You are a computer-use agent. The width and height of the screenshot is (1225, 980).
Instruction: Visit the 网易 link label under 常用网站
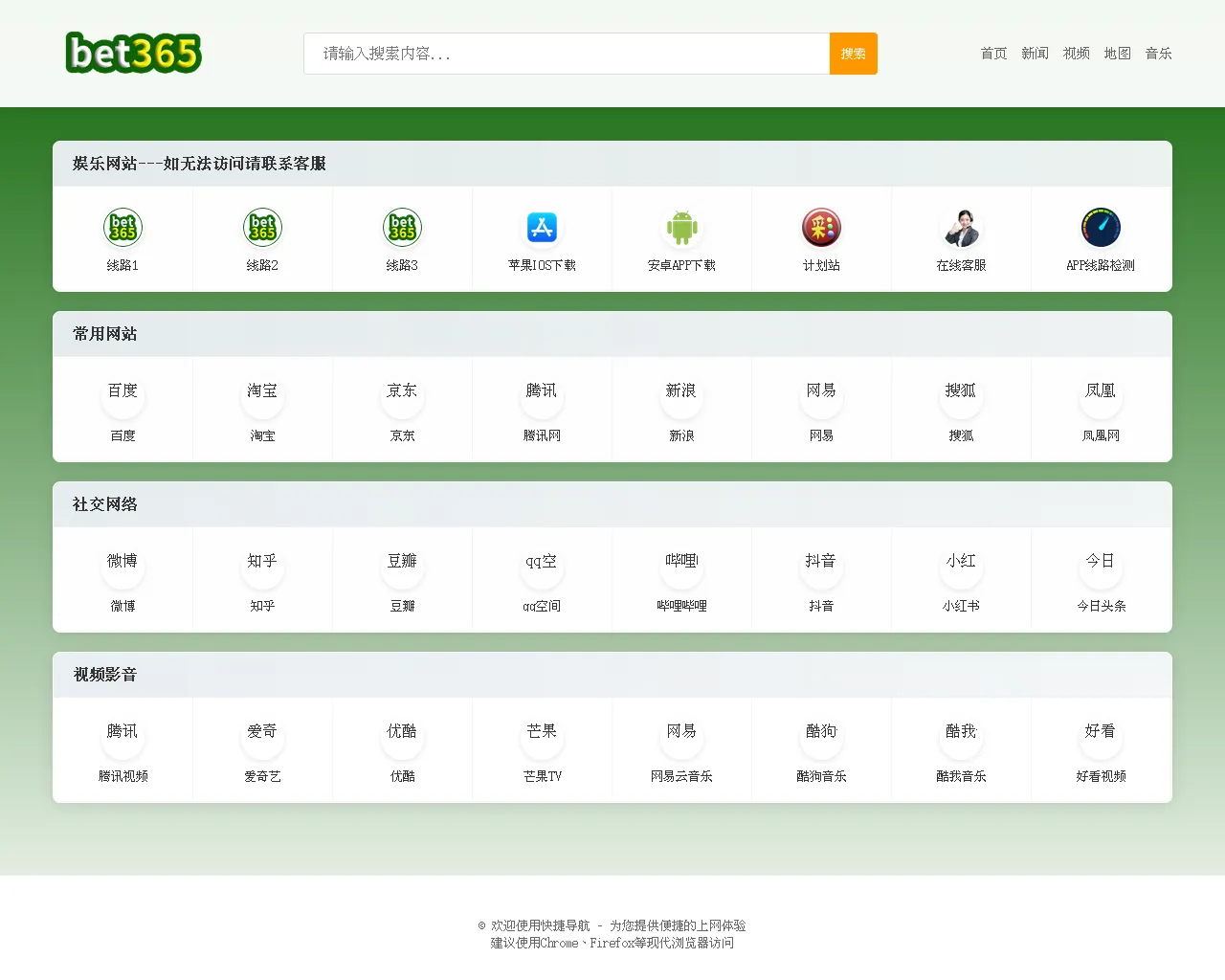(x=821, y=435)
